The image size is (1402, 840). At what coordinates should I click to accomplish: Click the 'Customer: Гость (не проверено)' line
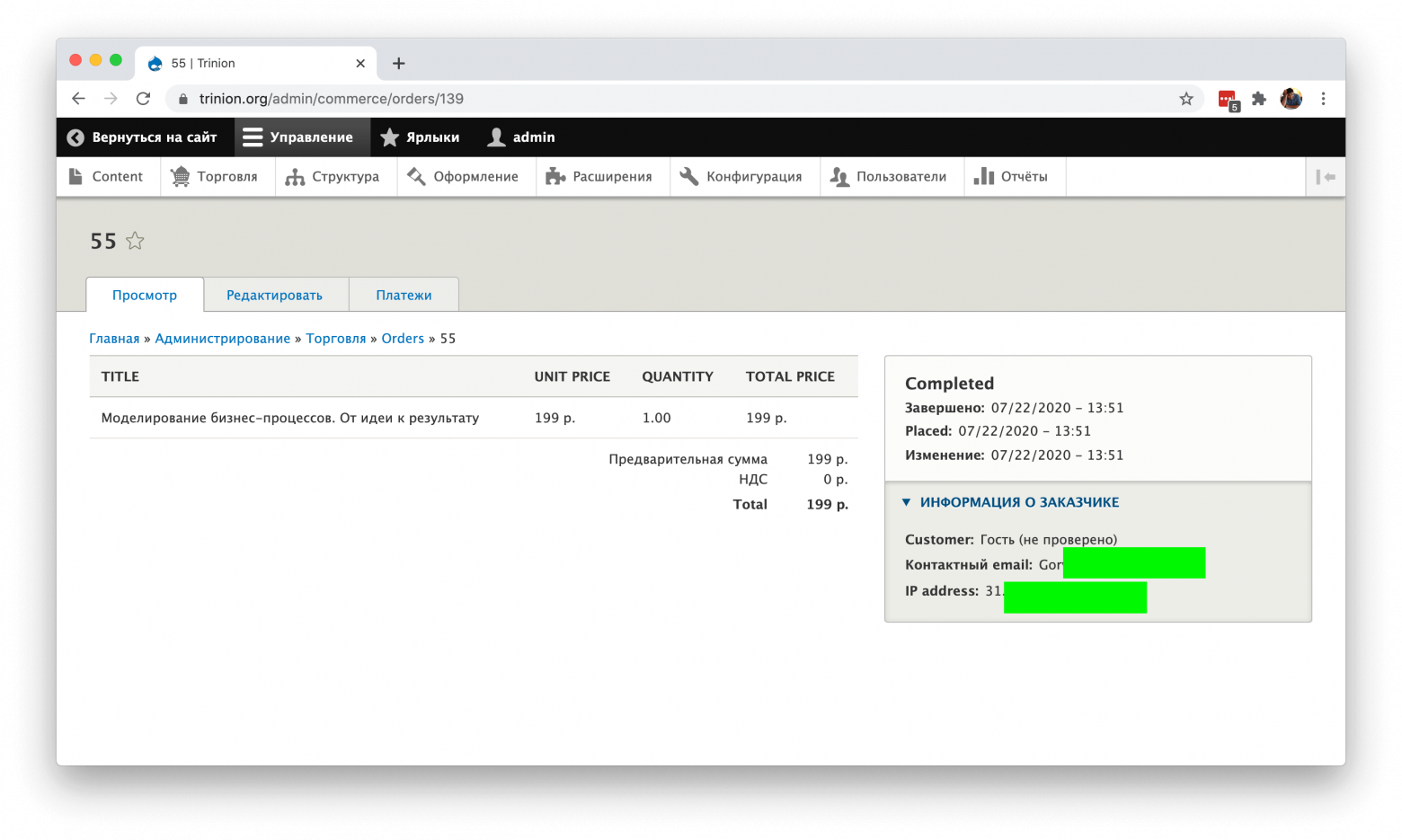click(1011, 540)
